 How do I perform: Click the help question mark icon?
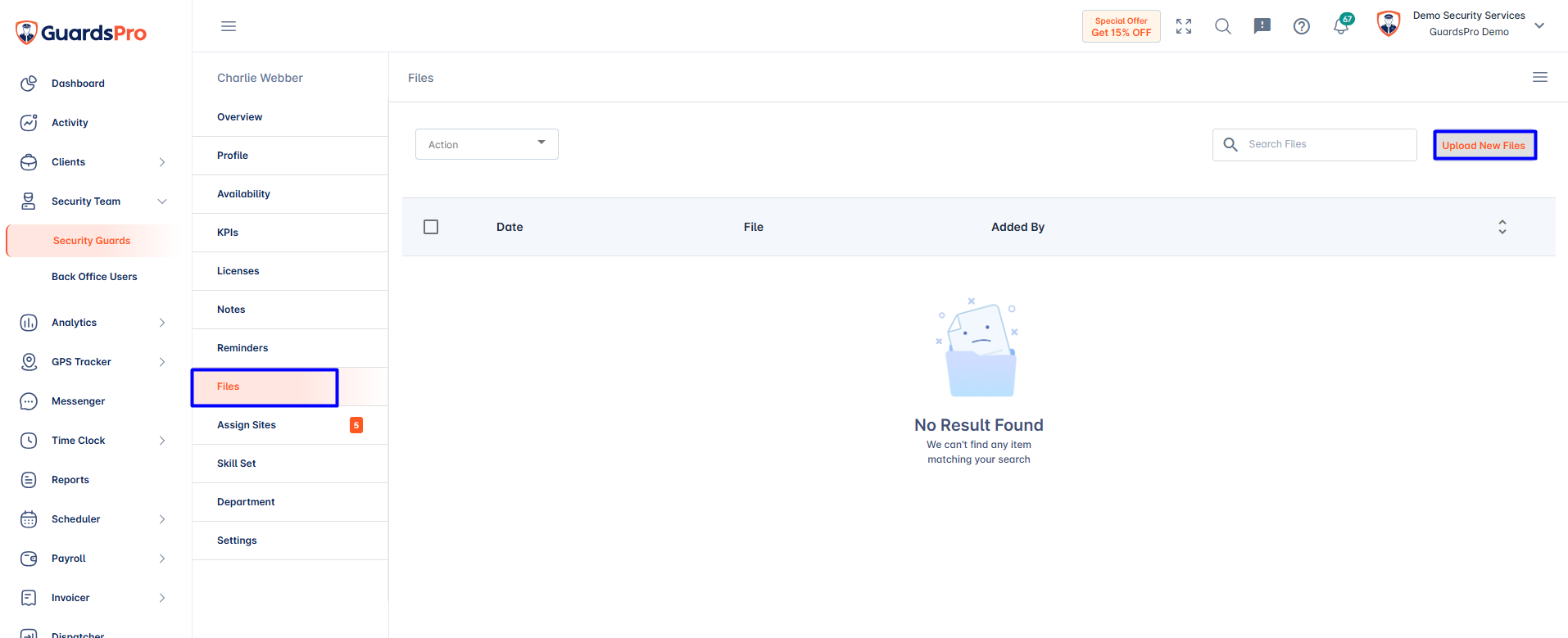click(1302, 26)
